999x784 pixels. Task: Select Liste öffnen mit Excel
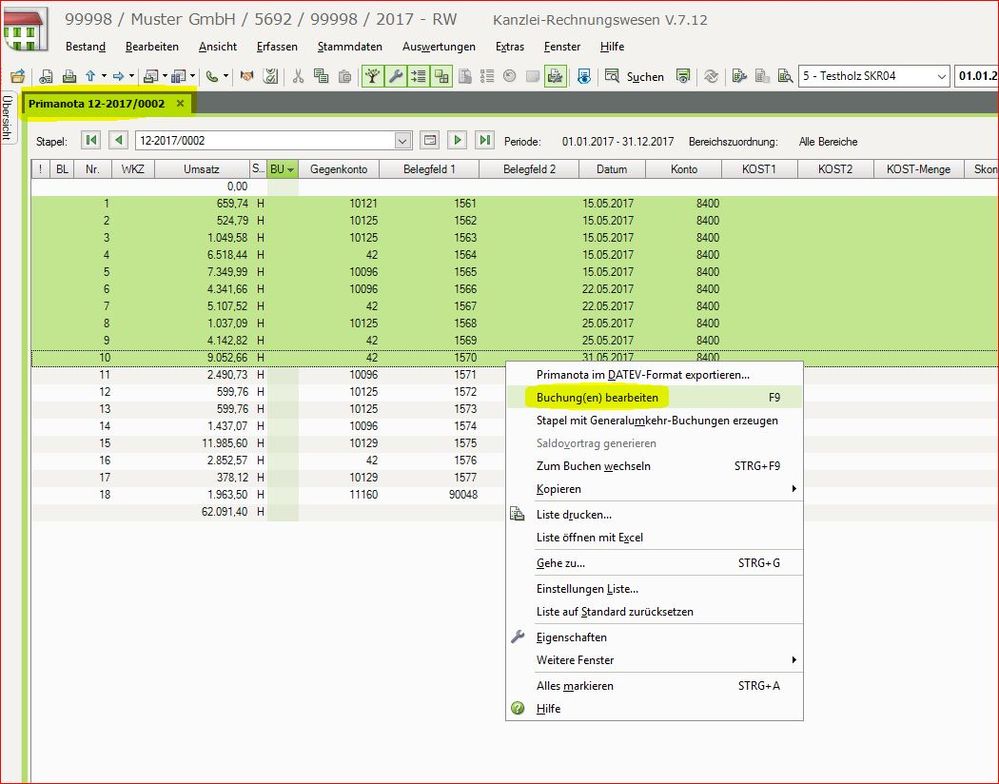(x=589, y=537)
